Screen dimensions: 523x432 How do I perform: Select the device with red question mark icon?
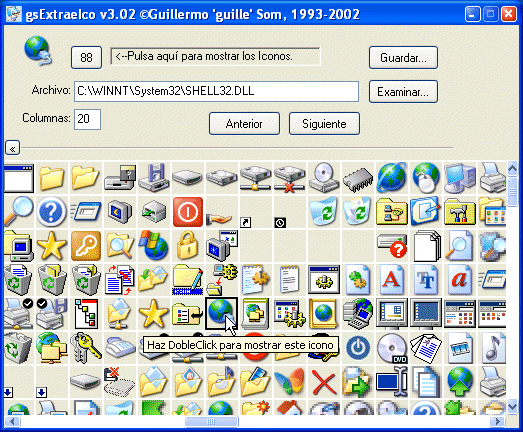coord(393,245)
